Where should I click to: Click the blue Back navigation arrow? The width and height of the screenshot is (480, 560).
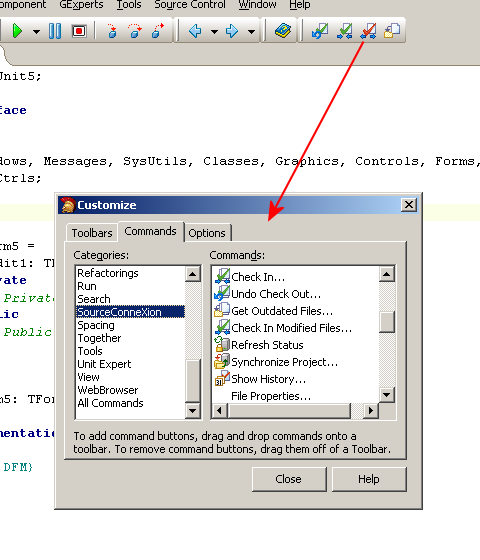pyautogui.click(x=195, y=31)
